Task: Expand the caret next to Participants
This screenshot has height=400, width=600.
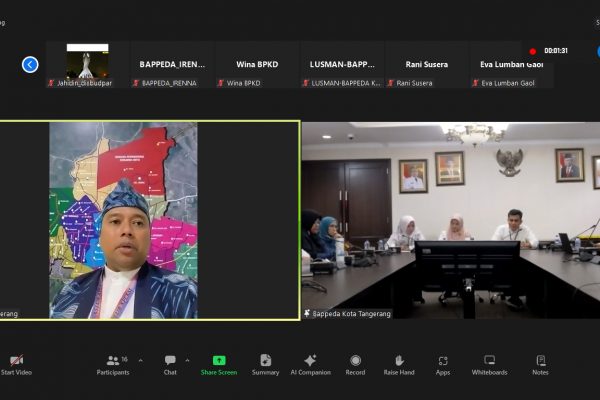Action: point(140,360)
